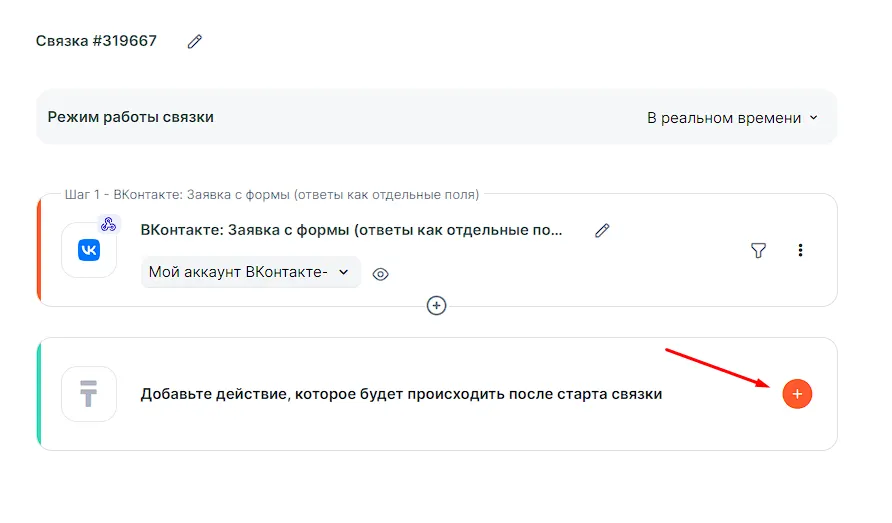This screenshot has height=523, width=892.
Task: Click the ВКонтакте: Заявка с формы step title
Action: (x=352, y=230)
